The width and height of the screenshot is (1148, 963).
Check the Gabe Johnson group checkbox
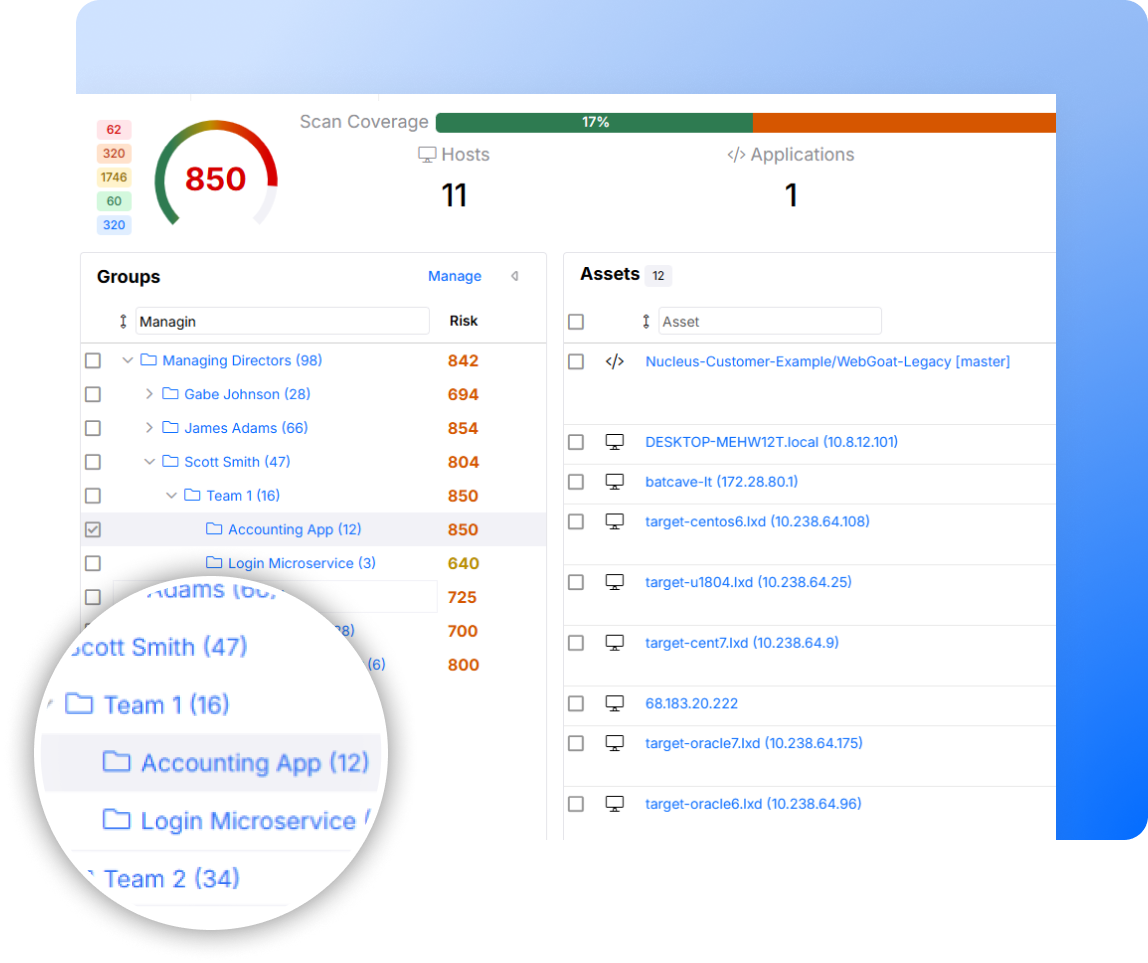click(93, 394)
